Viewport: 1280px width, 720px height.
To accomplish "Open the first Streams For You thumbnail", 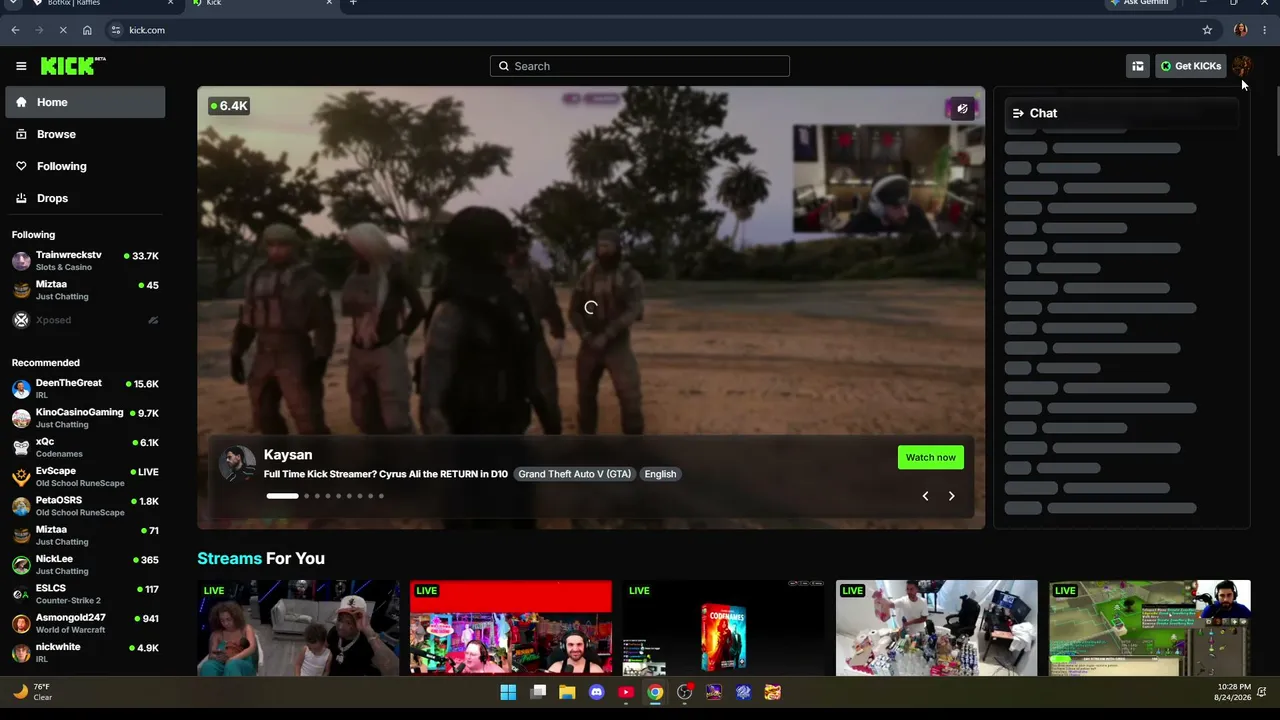I will [298, 628].
